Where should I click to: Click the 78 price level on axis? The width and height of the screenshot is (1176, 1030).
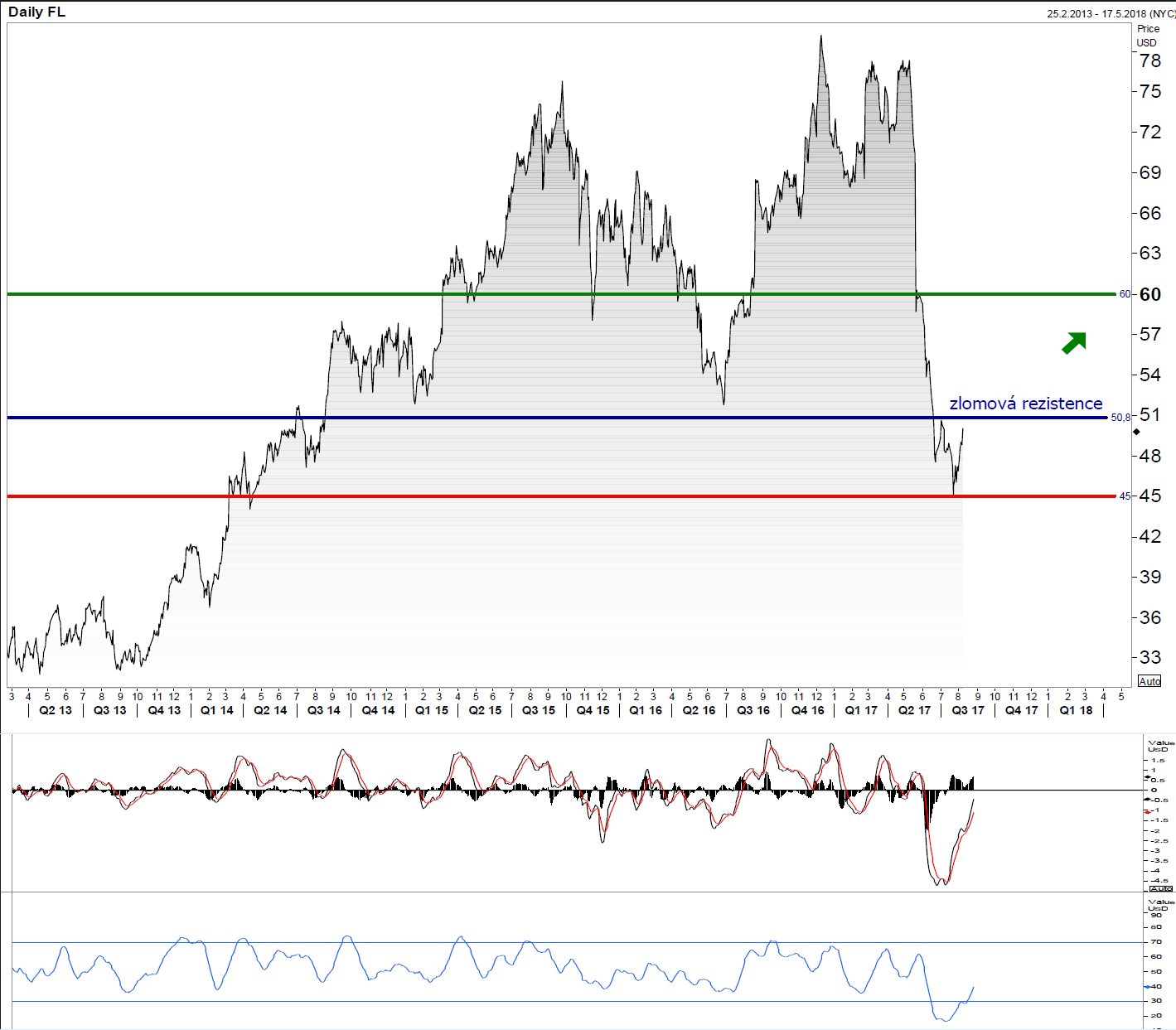tap(1150, 60)
